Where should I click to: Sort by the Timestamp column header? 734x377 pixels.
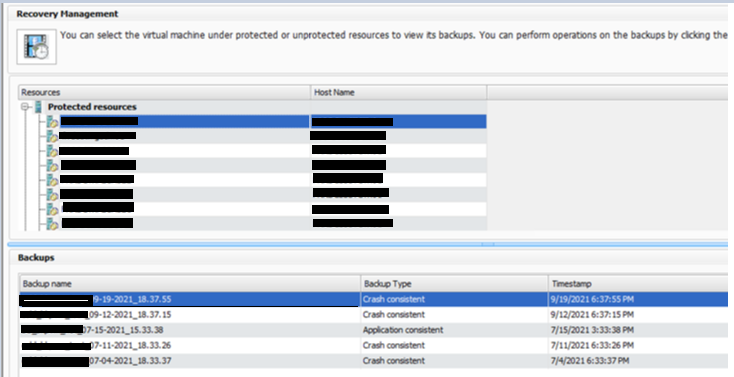point(638,284)
